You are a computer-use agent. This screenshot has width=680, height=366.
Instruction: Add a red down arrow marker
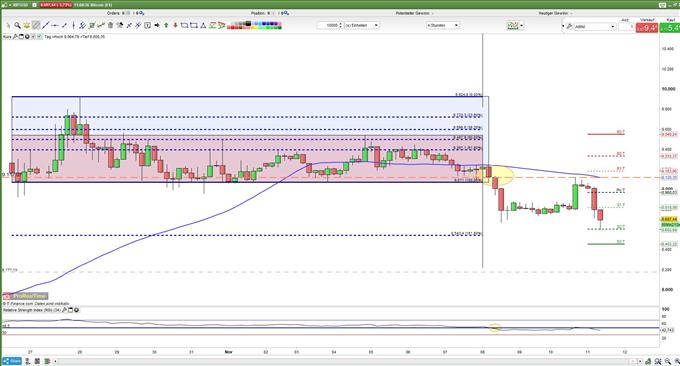pyautogui.click(x=175, y=26)
